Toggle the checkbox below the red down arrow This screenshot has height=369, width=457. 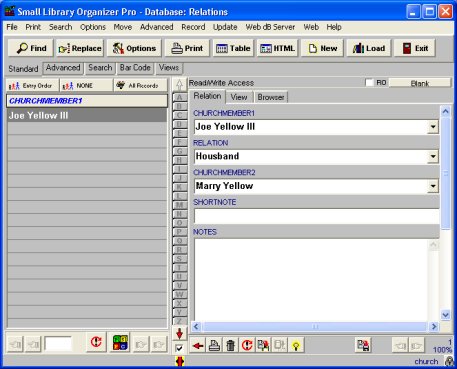pyautogui.click(x=179, y=348)
